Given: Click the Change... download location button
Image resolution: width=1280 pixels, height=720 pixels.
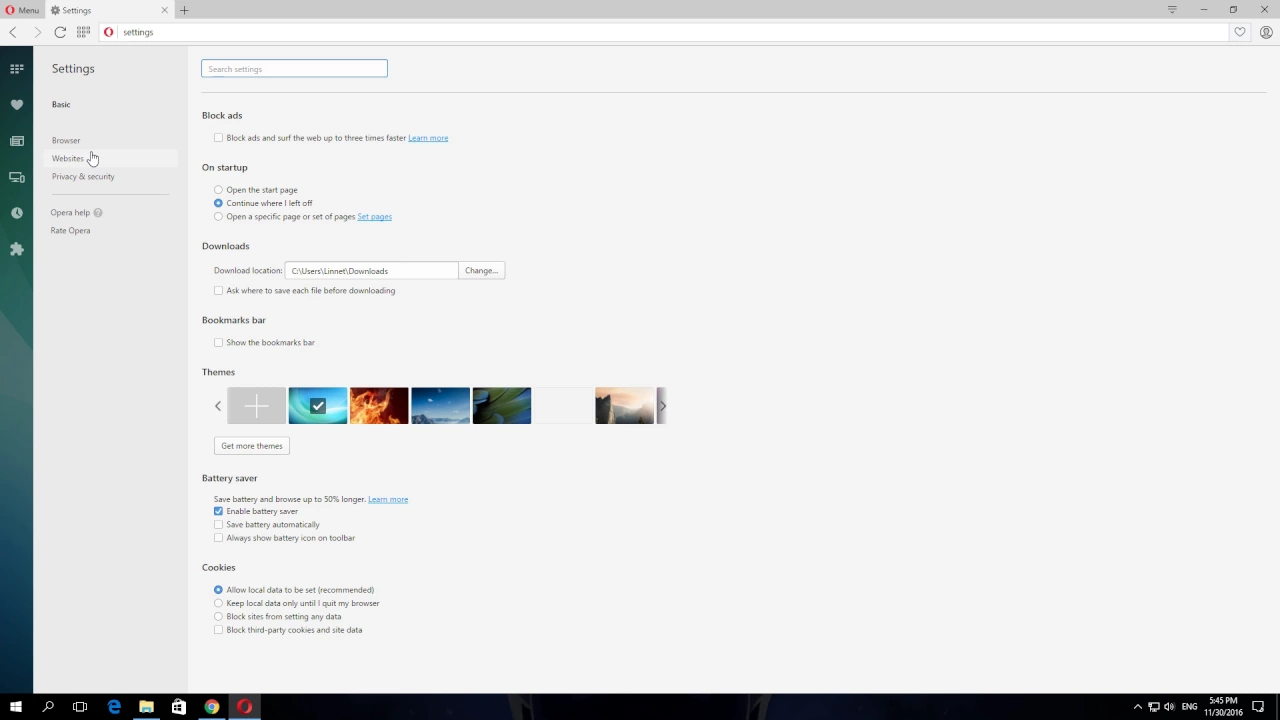Looking at the screenshot, I should 481,270.
